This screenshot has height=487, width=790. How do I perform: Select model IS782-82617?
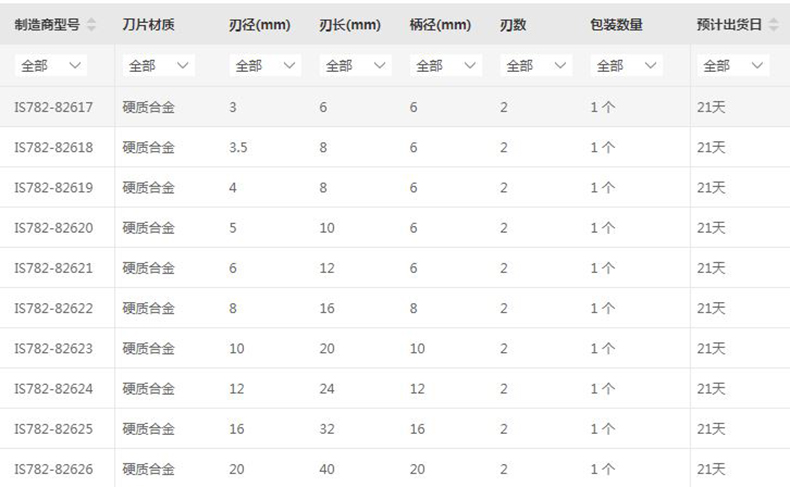pyautogui.click(x=53, y=107)
